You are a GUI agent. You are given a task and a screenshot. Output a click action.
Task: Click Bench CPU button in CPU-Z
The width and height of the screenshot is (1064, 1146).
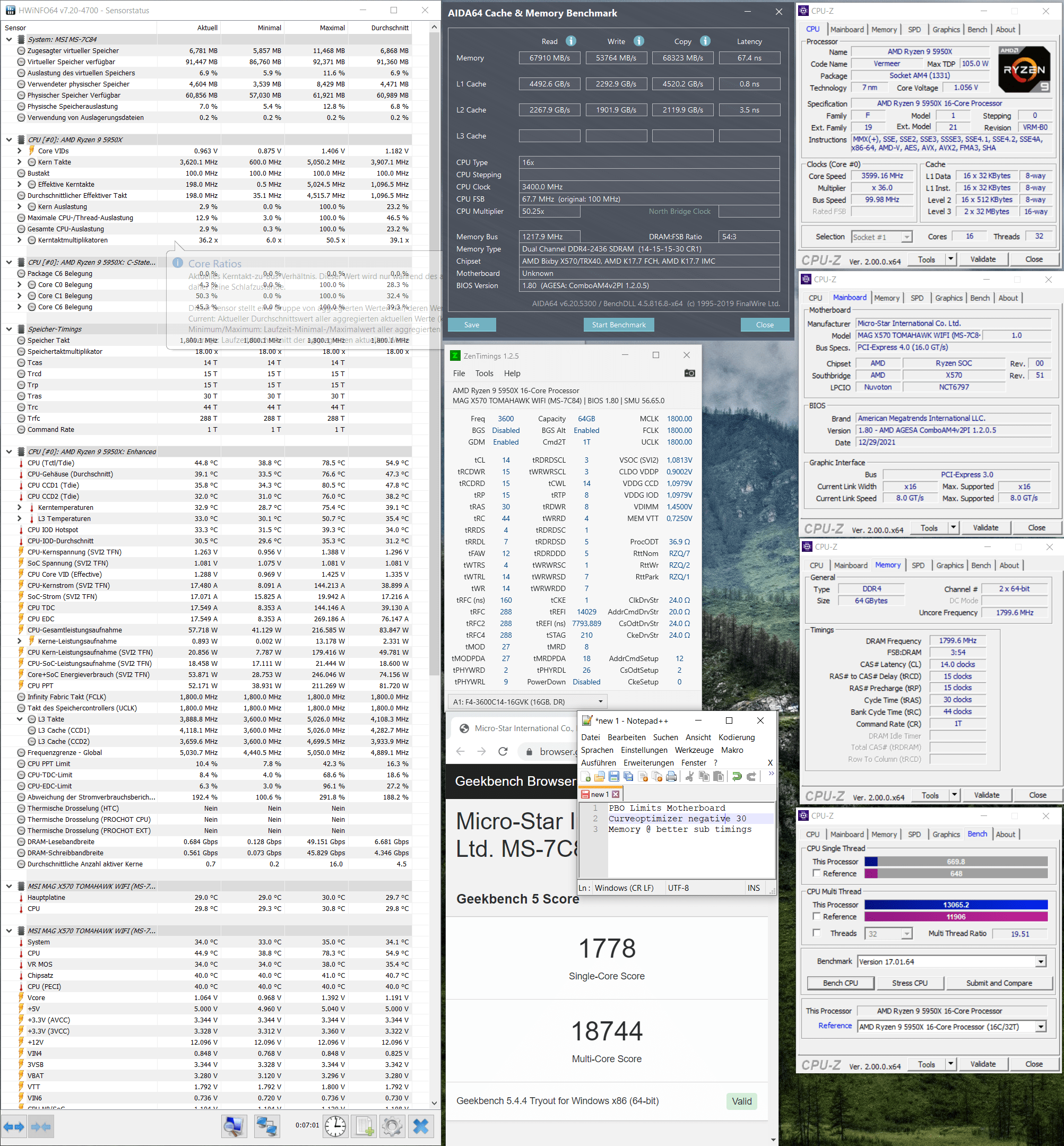pos(840,983)
